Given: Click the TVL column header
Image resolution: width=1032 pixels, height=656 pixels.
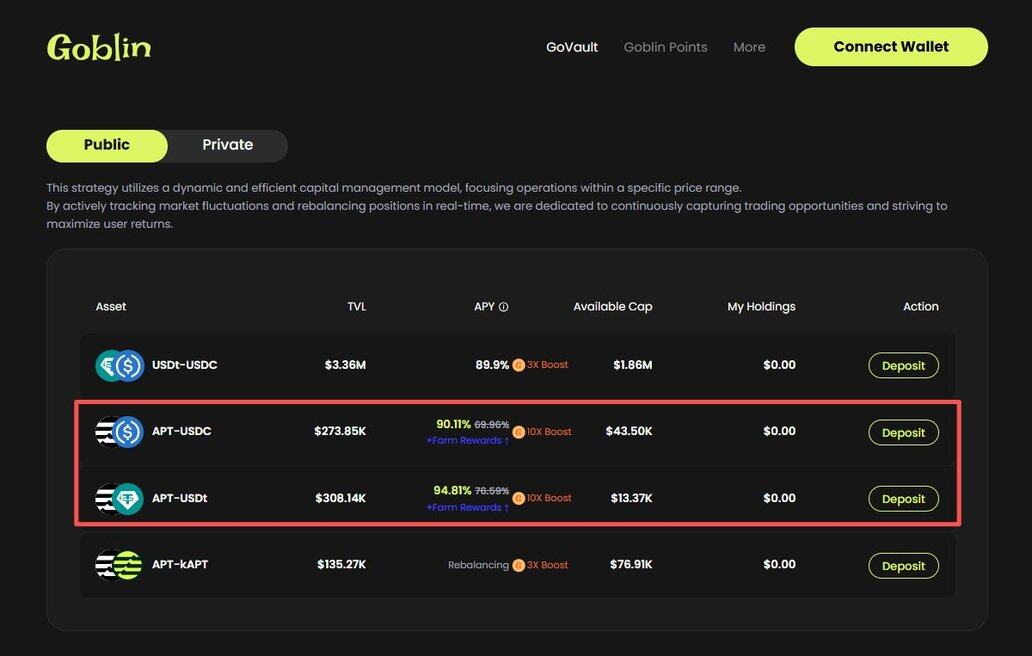Looking at the screenshot, I should (356, 307).
